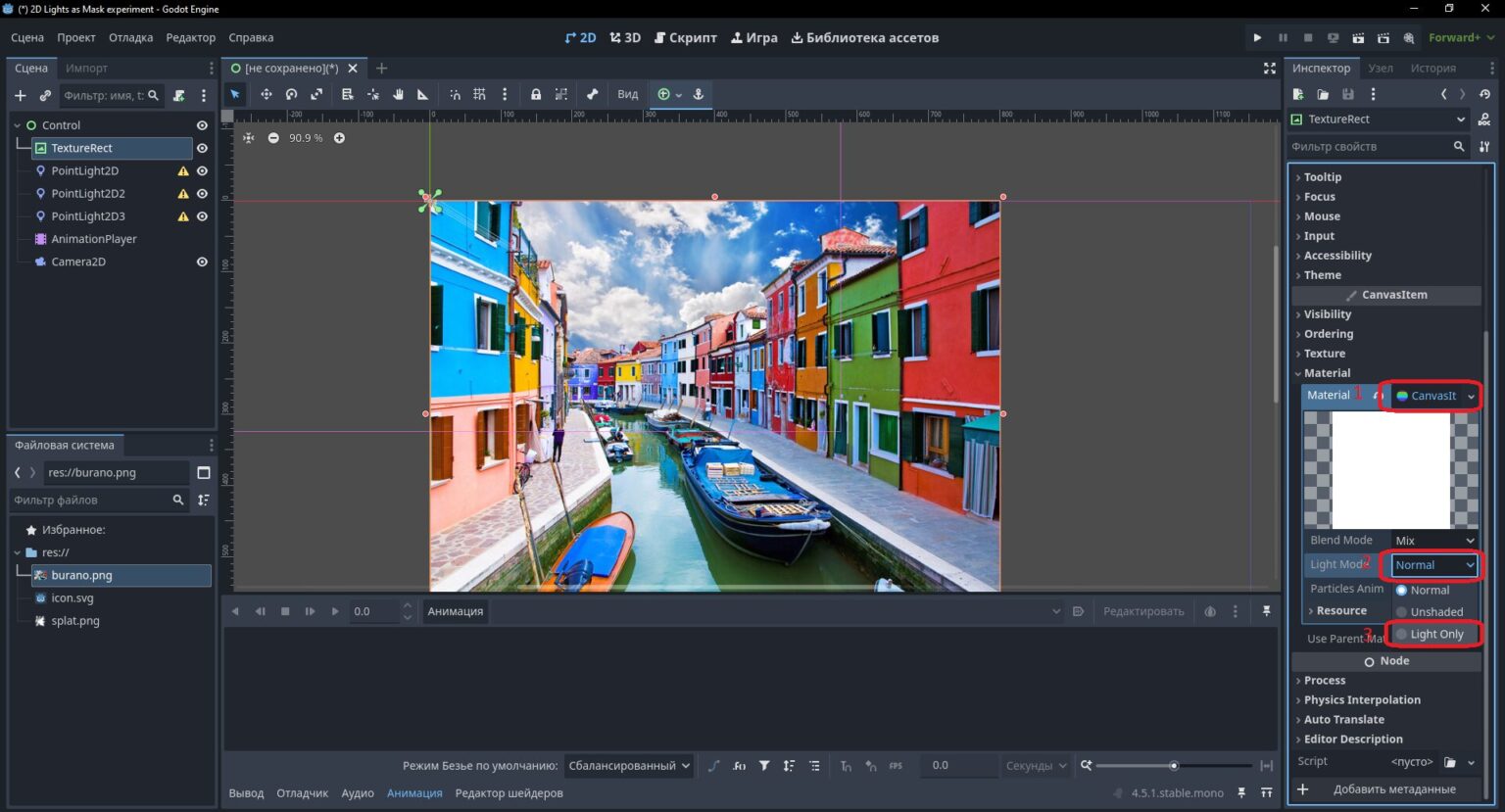
Task: Click the ruler mode tool icon
Action: coord(422,94)
